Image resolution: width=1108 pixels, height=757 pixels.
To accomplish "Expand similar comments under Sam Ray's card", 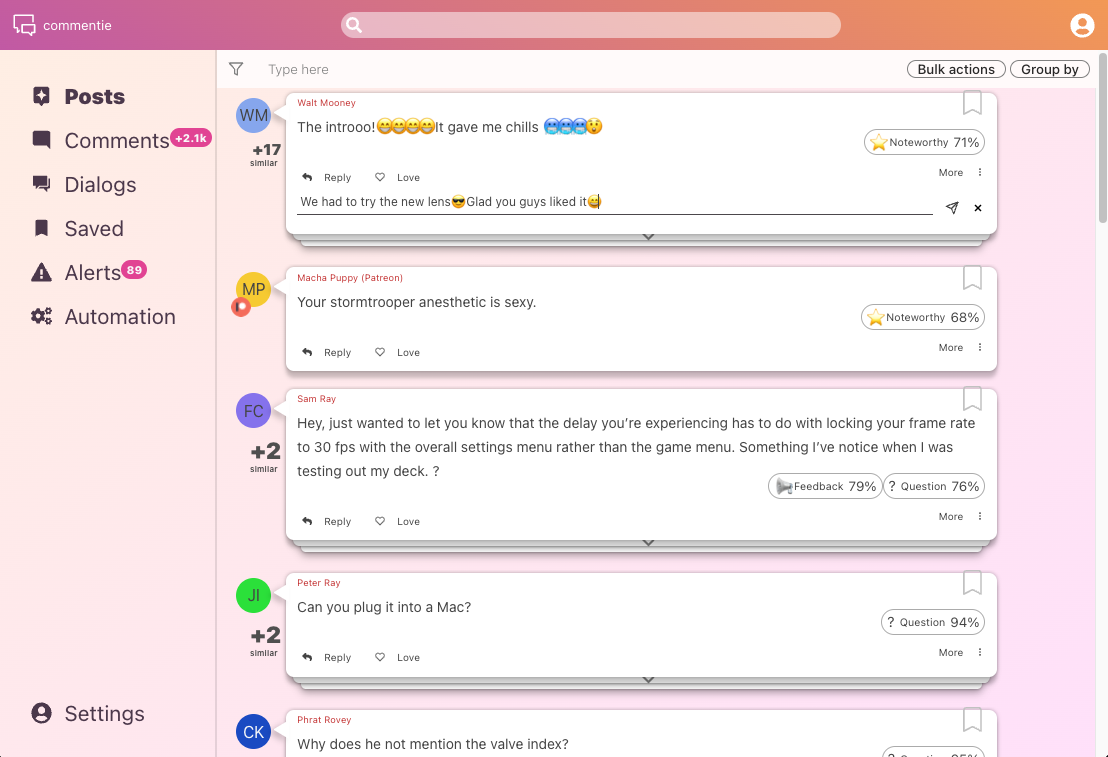I will 648,543.
